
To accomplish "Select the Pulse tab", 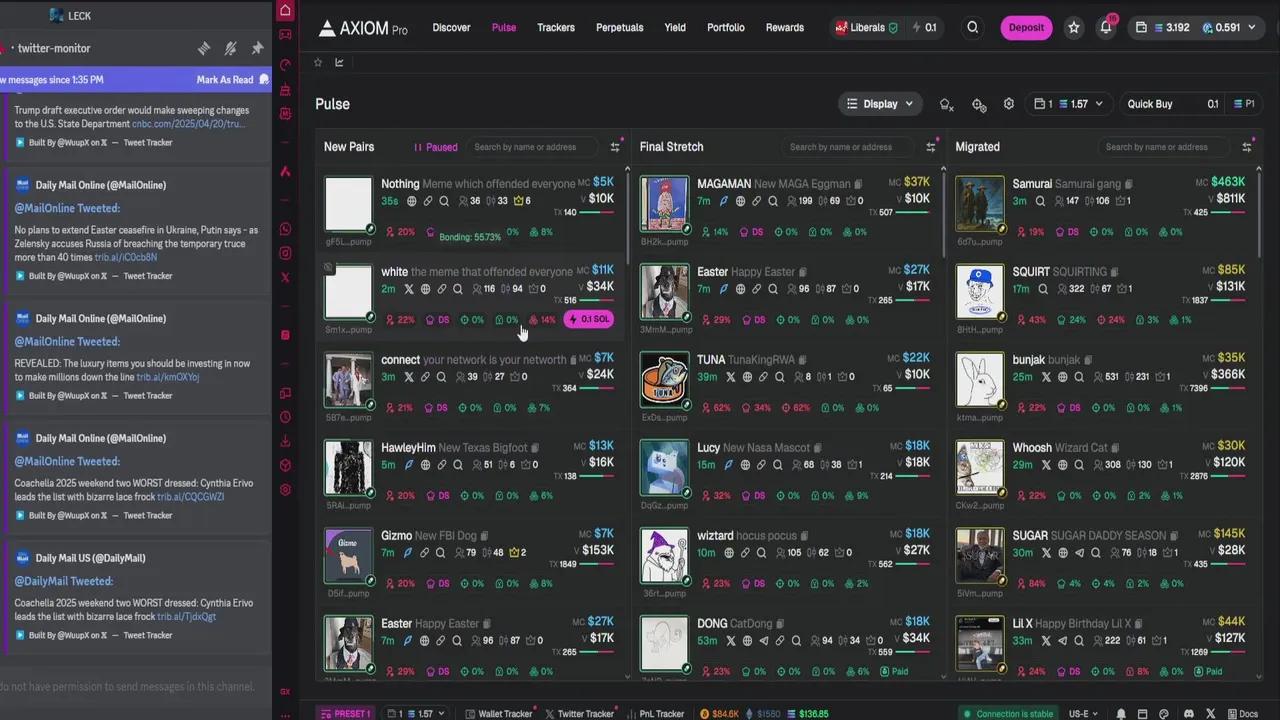I will click(x=504, y=28).
